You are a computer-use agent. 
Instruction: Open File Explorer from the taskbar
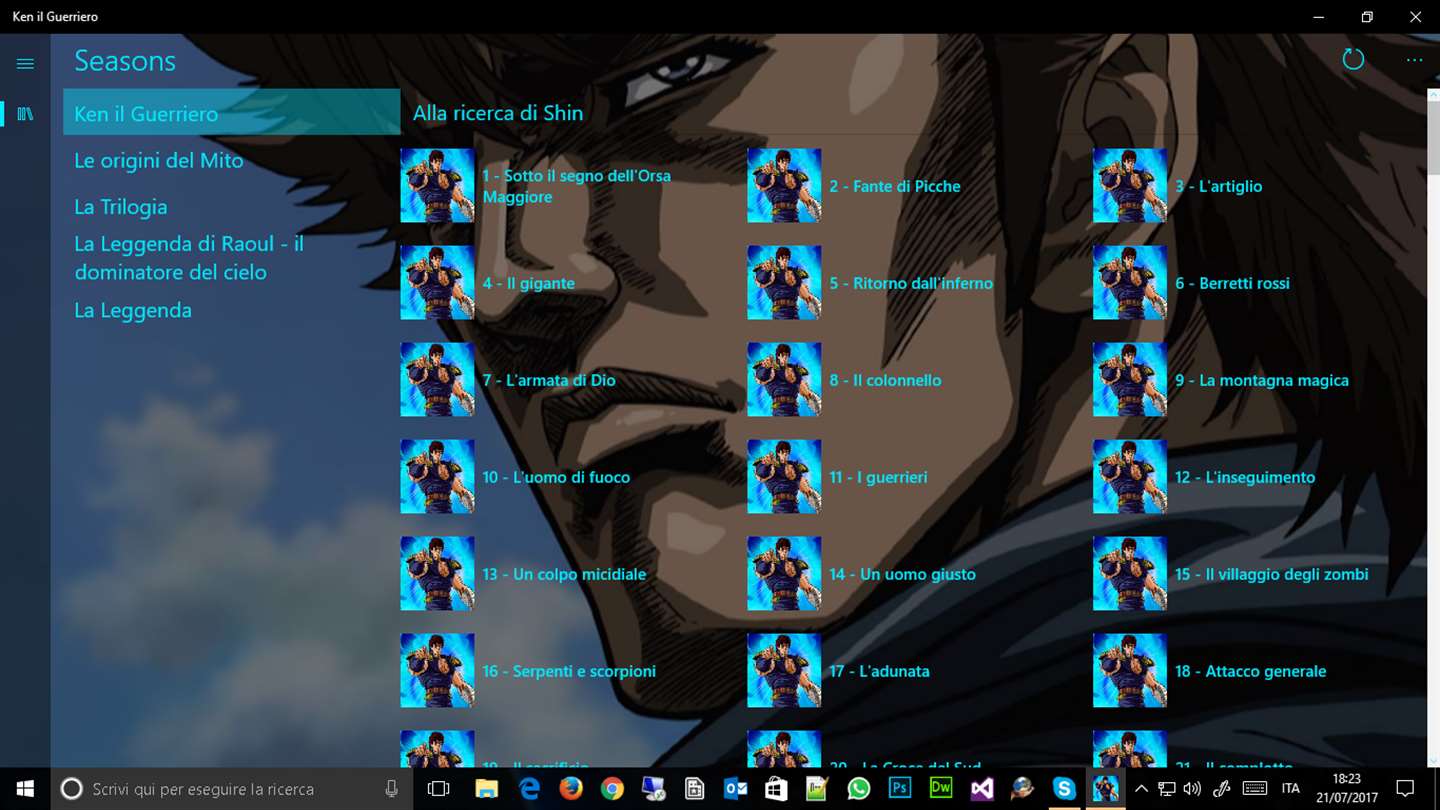486,789
